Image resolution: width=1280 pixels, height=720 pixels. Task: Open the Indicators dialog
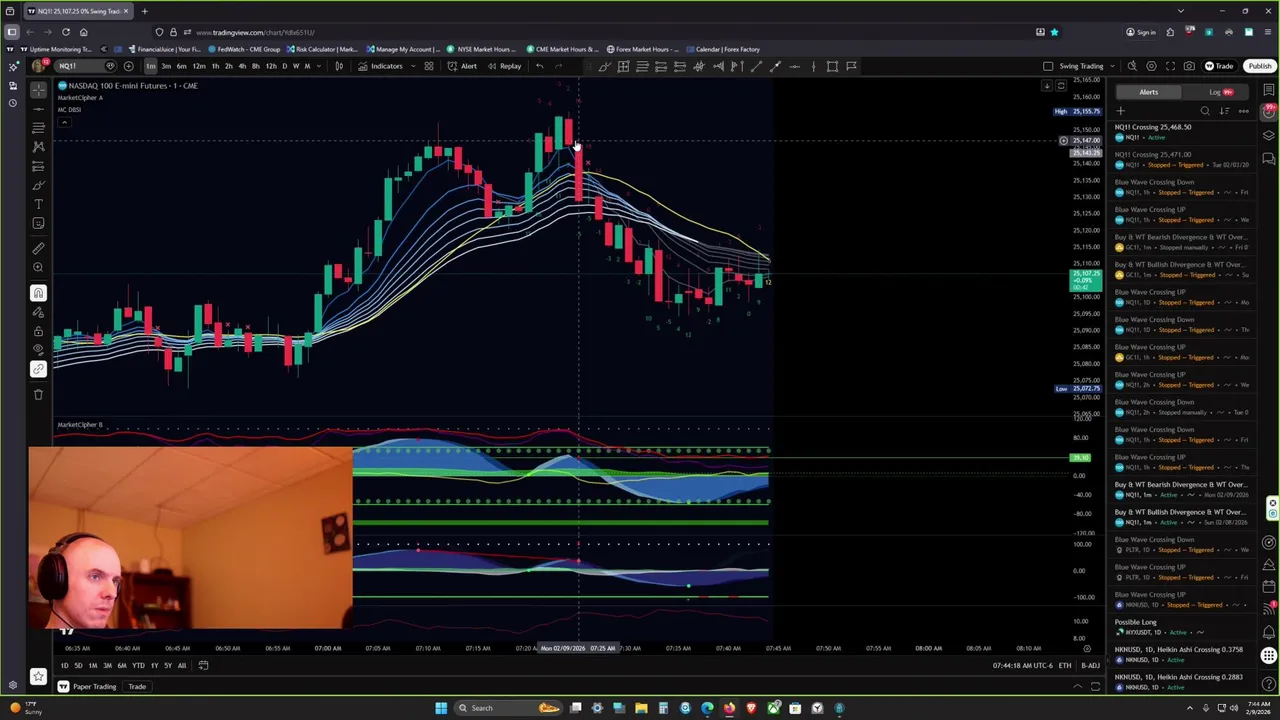coord(380,66)
